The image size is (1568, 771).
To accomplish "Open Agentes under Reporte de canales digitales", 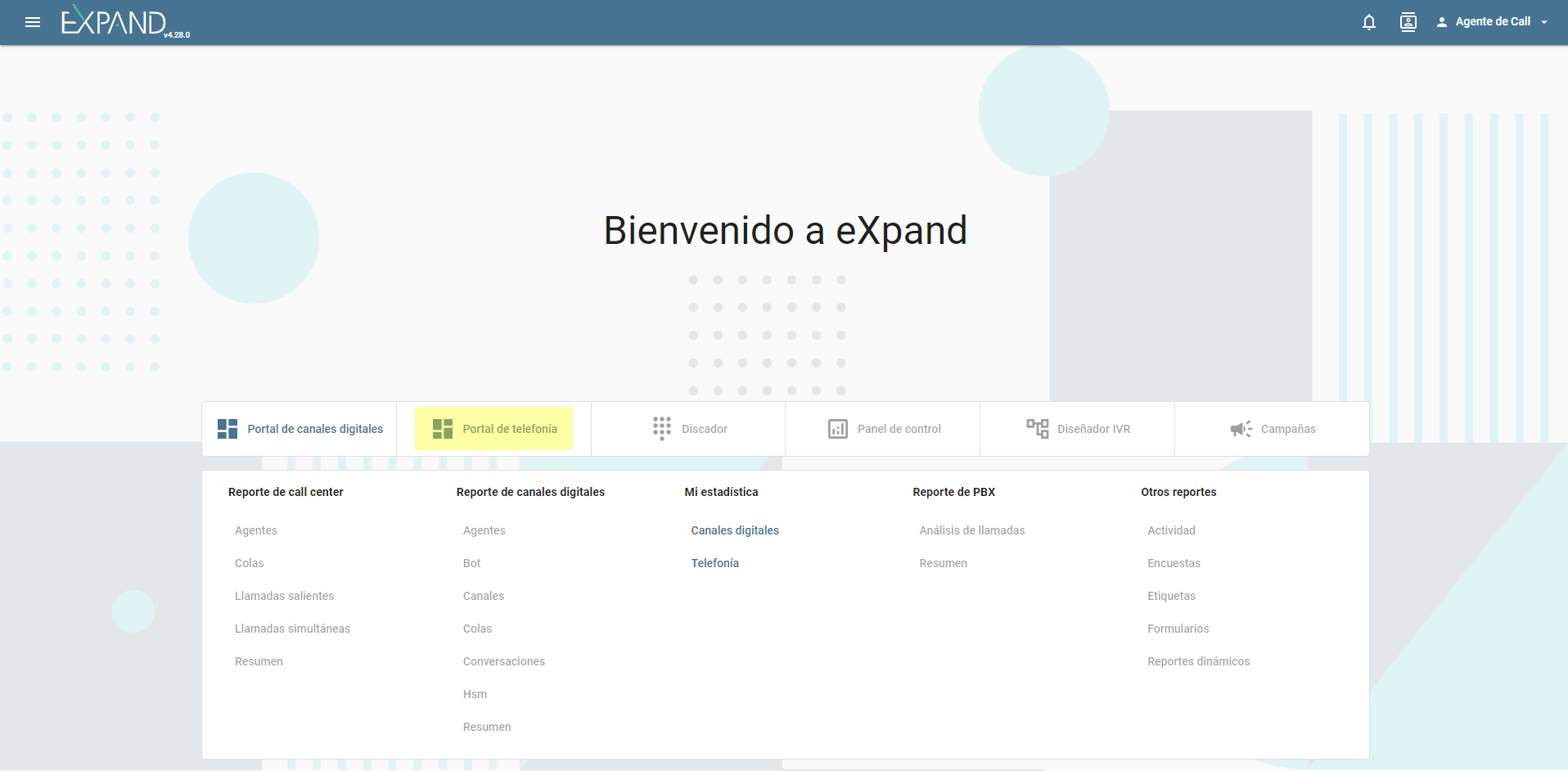I will click(484, 530).
